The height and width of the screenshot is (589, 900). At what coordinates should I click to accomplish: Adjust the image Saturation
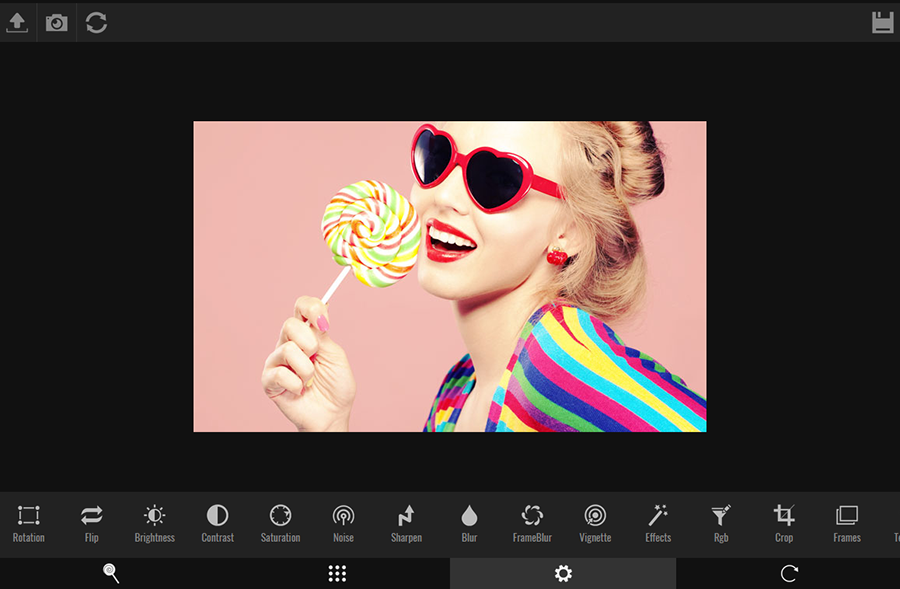(x=280, y=520)
